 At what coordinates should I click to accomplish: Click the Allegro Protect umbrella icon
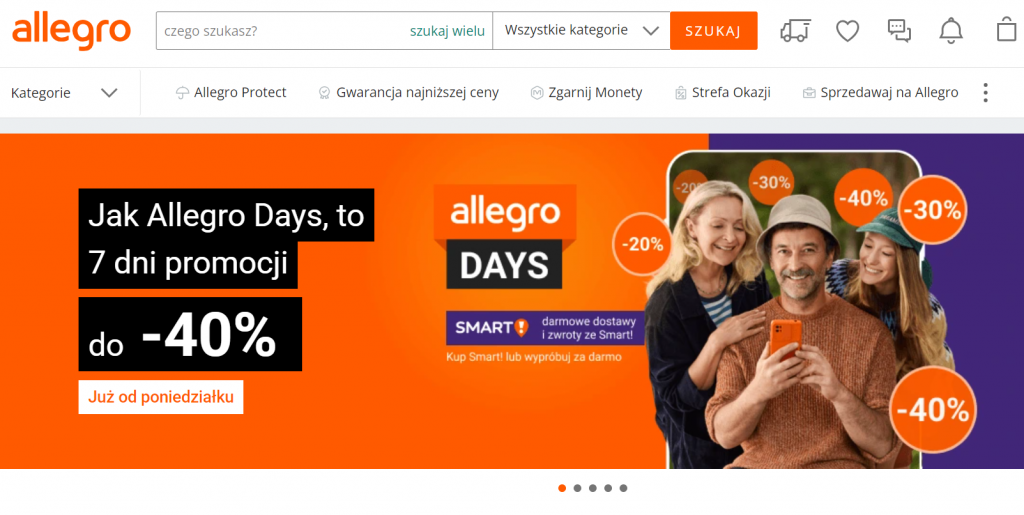click(182, 93)
